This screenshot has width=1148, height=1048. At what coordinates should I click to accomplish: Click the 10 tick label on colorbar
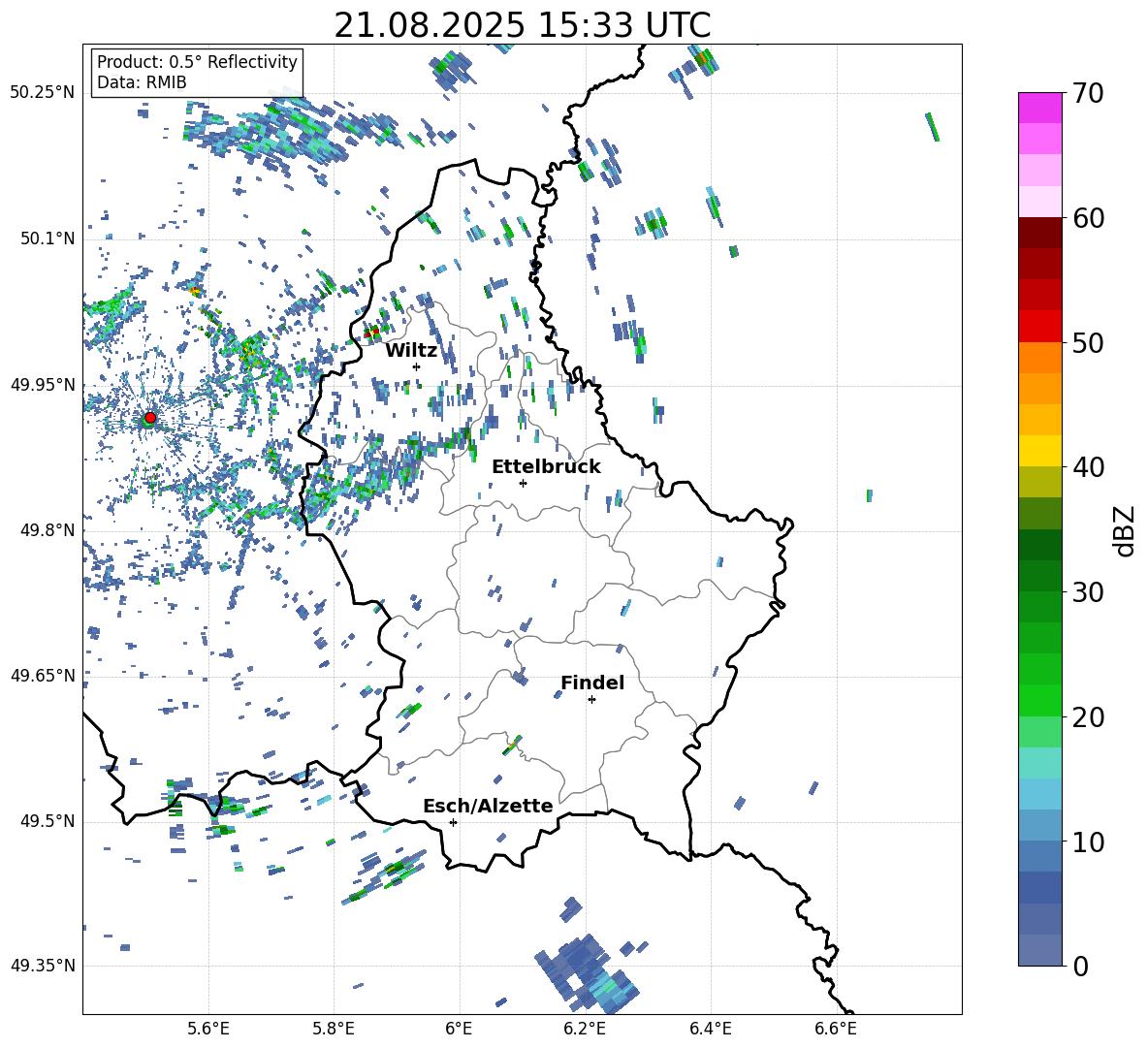coord(1088,842)
